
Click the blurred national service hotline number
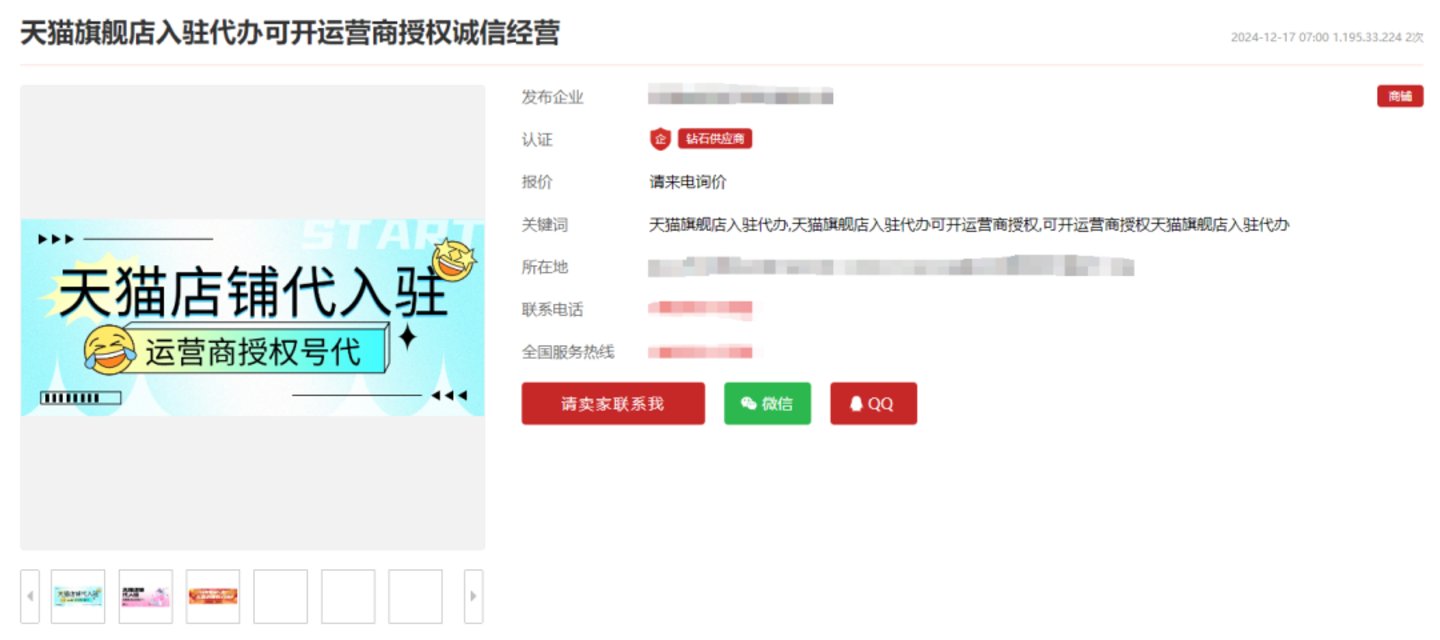[700, 352]
